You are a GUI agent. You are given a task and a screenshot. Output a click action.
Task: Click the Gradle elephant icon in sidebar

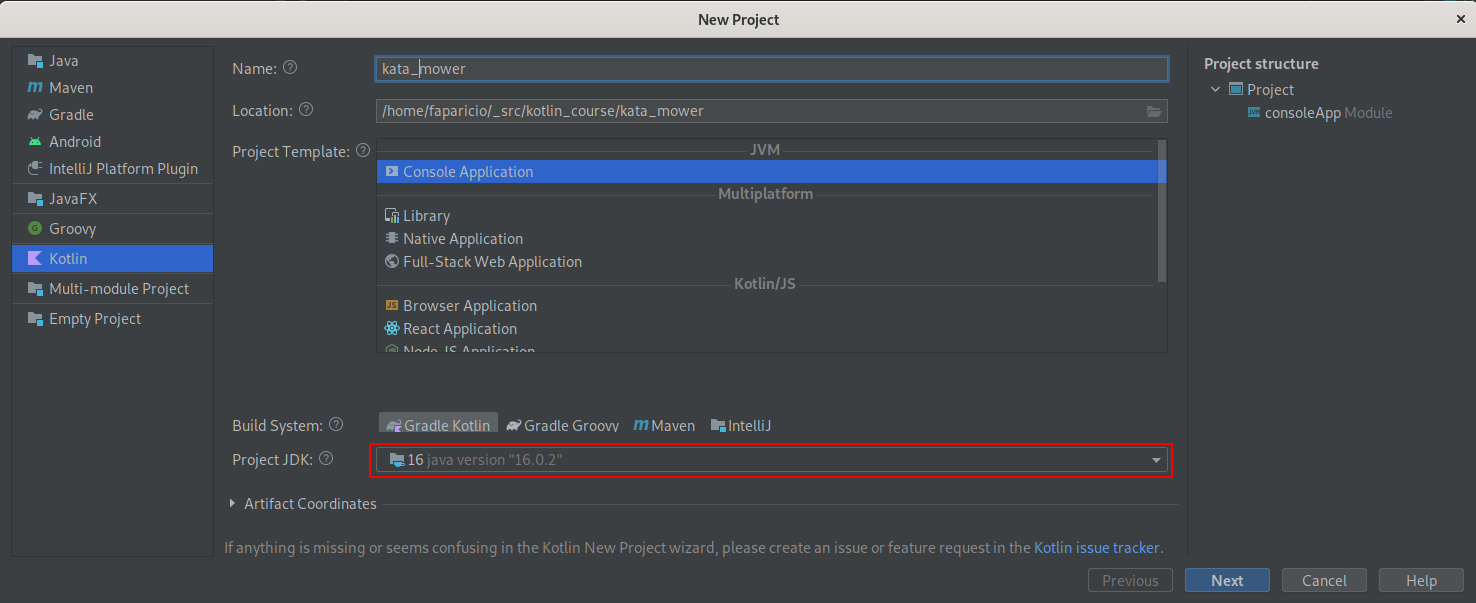(35, 115)
